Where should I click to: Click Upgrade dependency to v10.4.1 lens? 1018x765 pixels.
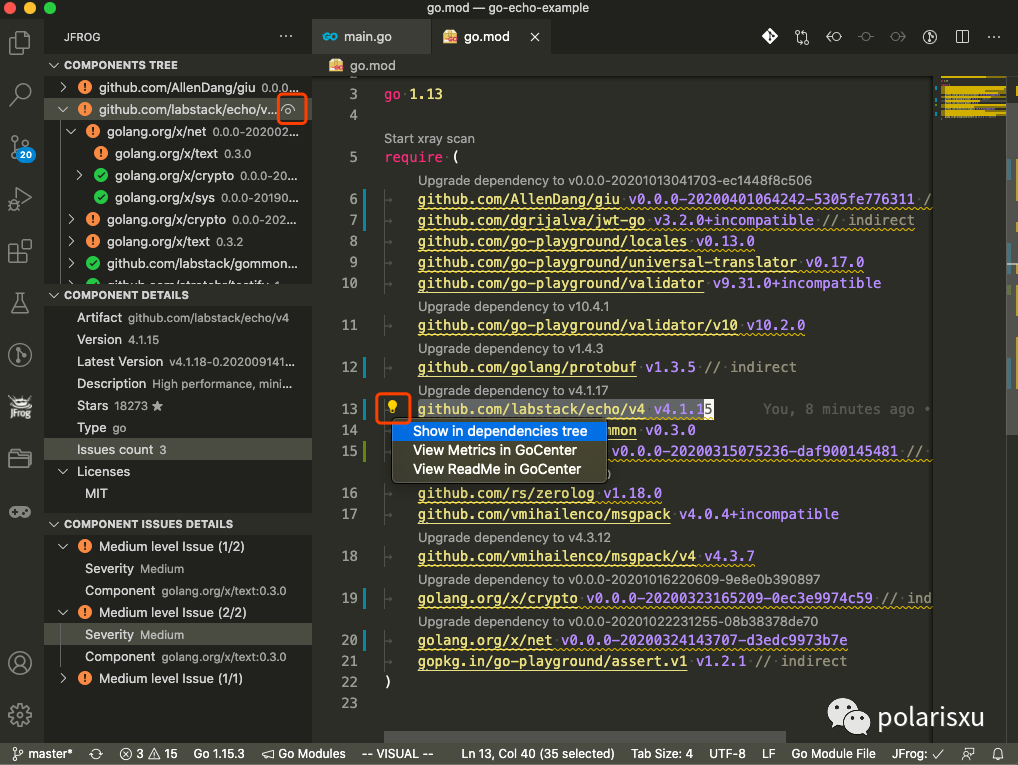pyautogui.click(x=514, y=306)
